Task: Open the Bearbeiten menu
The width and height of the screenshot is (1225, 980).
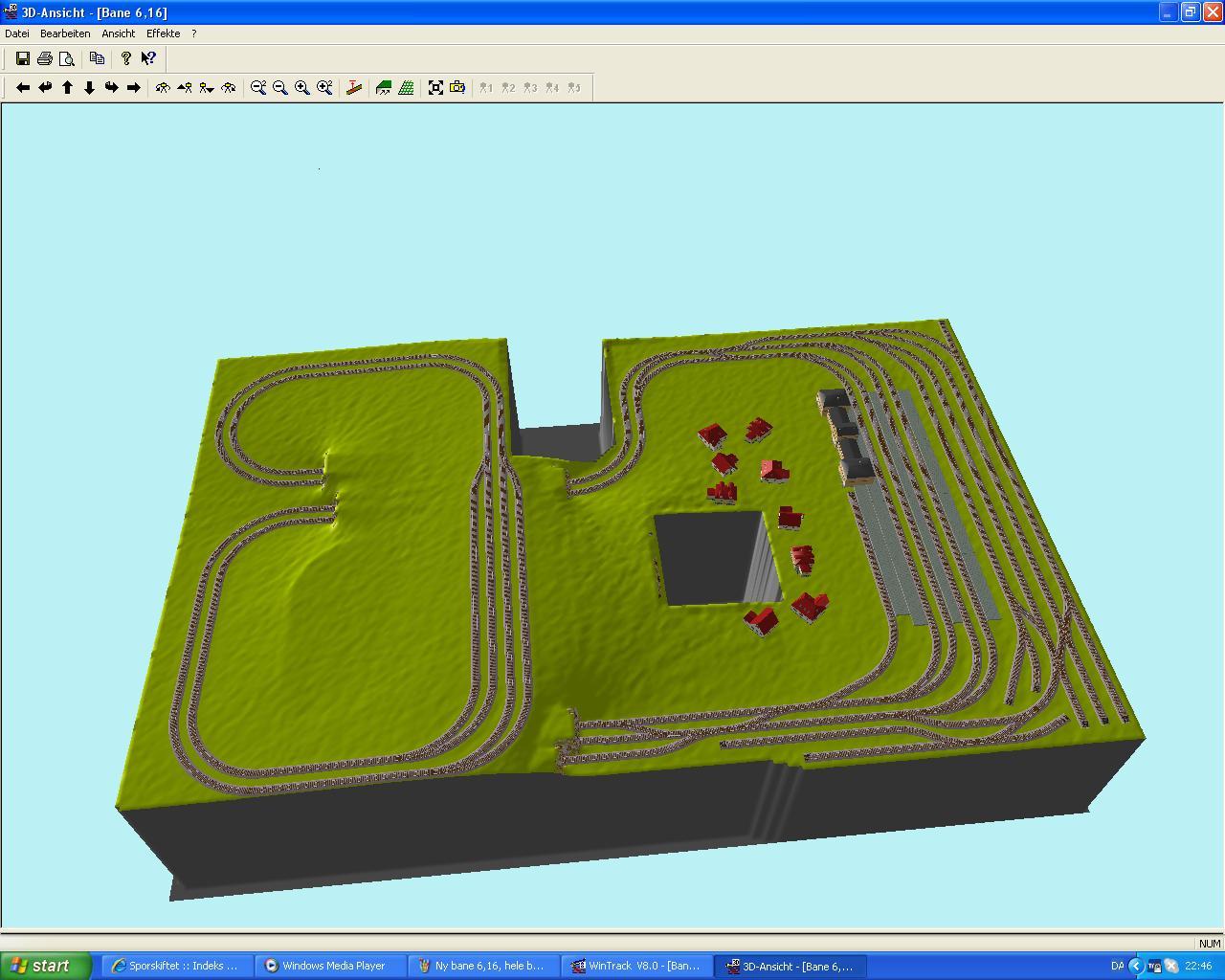Action: 65,33
